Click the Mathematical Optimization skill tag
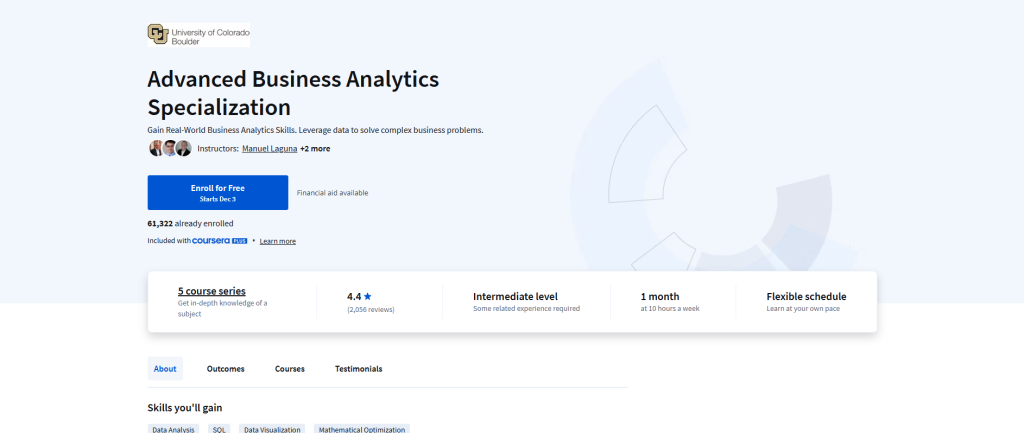 point(362,429)
